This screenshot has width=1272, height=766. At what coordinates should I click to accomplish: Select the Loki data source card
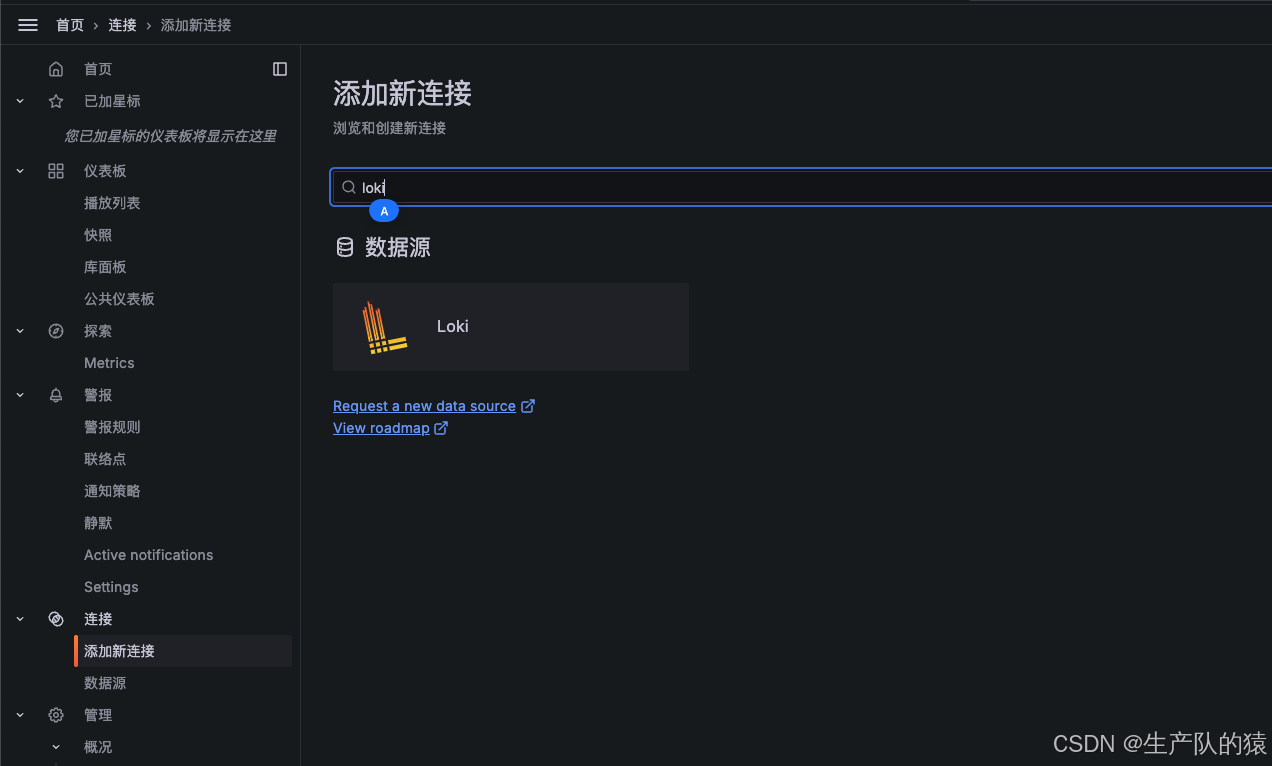click(511, 327)
